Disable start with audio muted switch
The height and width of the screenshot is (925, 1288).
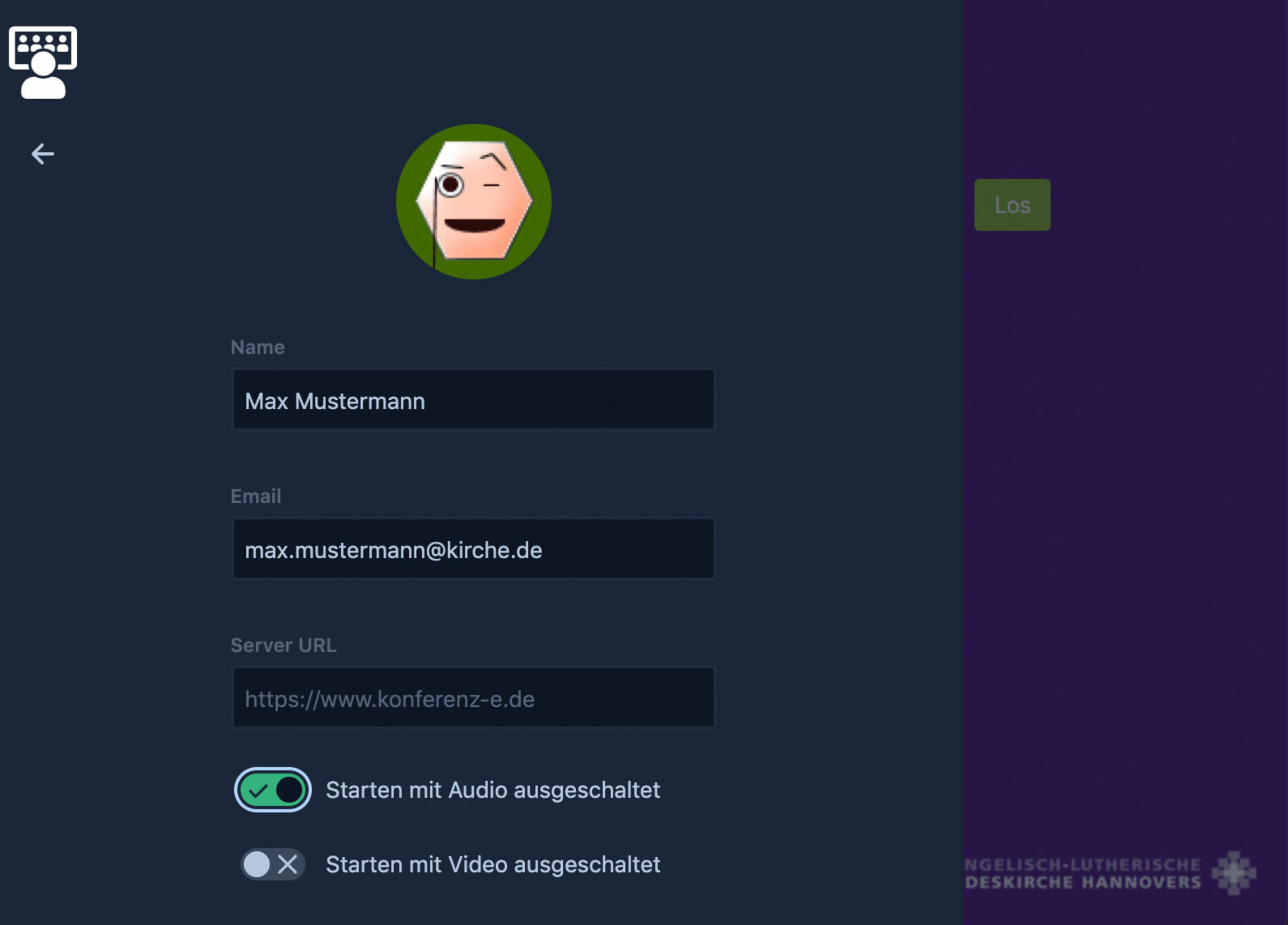273,790
